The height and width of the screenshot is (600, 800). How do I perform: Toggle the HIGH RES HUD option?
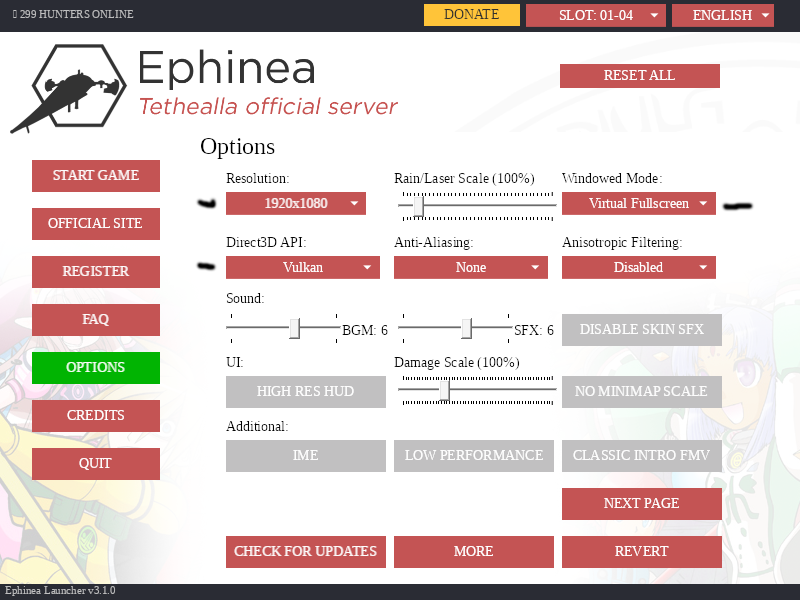pyautogui.click(x=306, y=391)
